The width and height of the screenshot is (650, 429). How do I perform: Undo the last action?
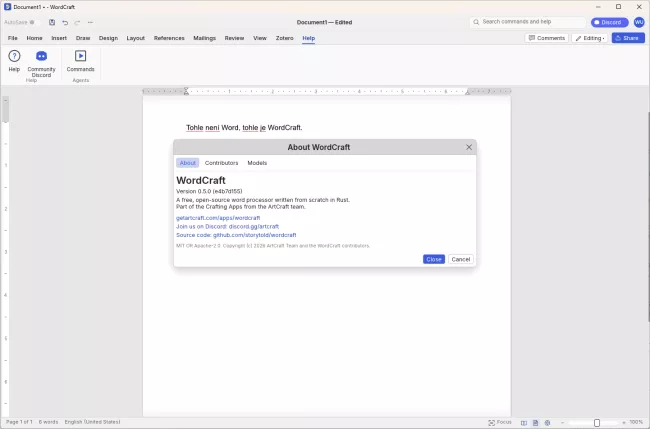point(65,22)
